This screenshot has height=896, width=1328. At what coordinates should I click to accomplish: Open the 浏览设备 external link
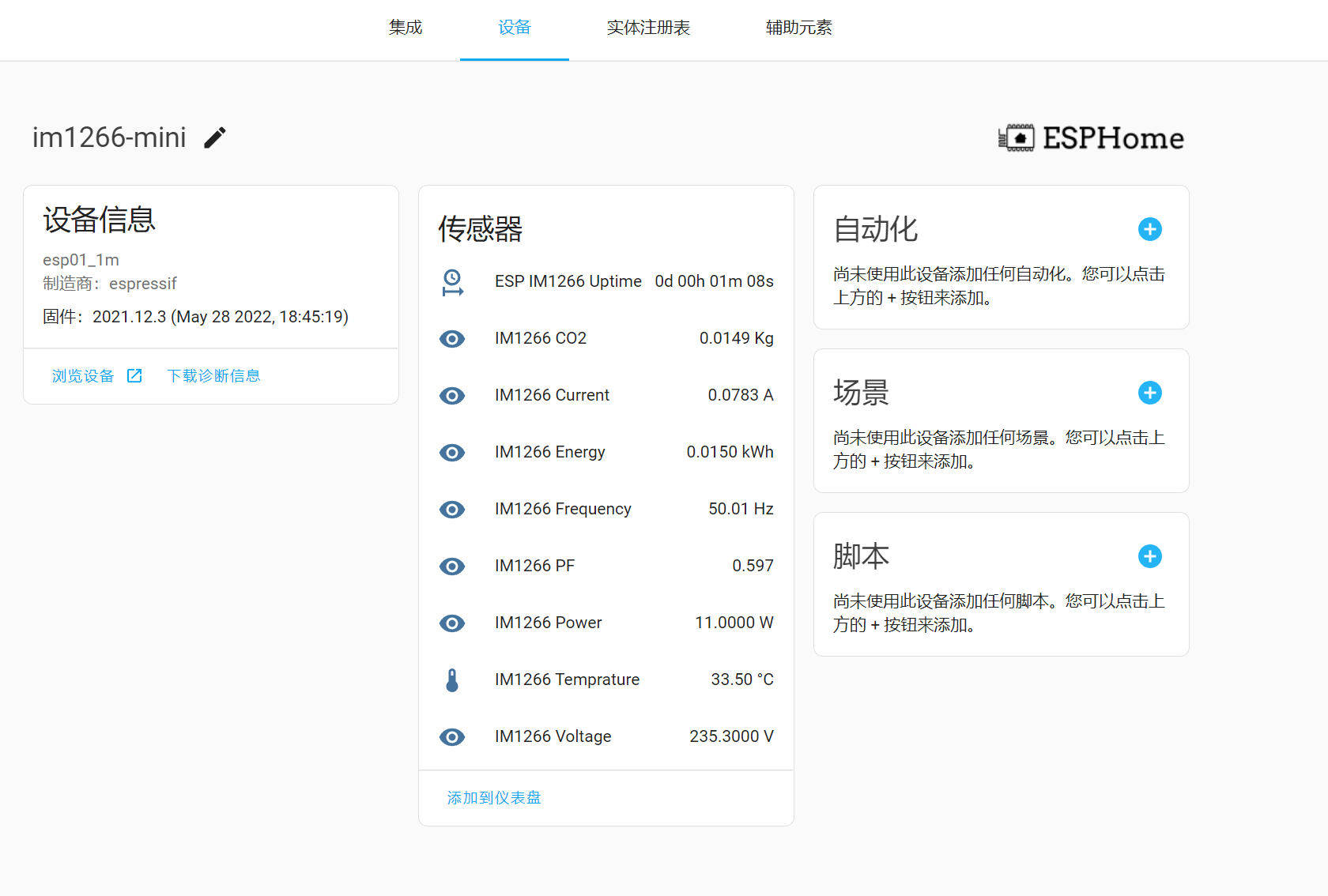point(96,376)
